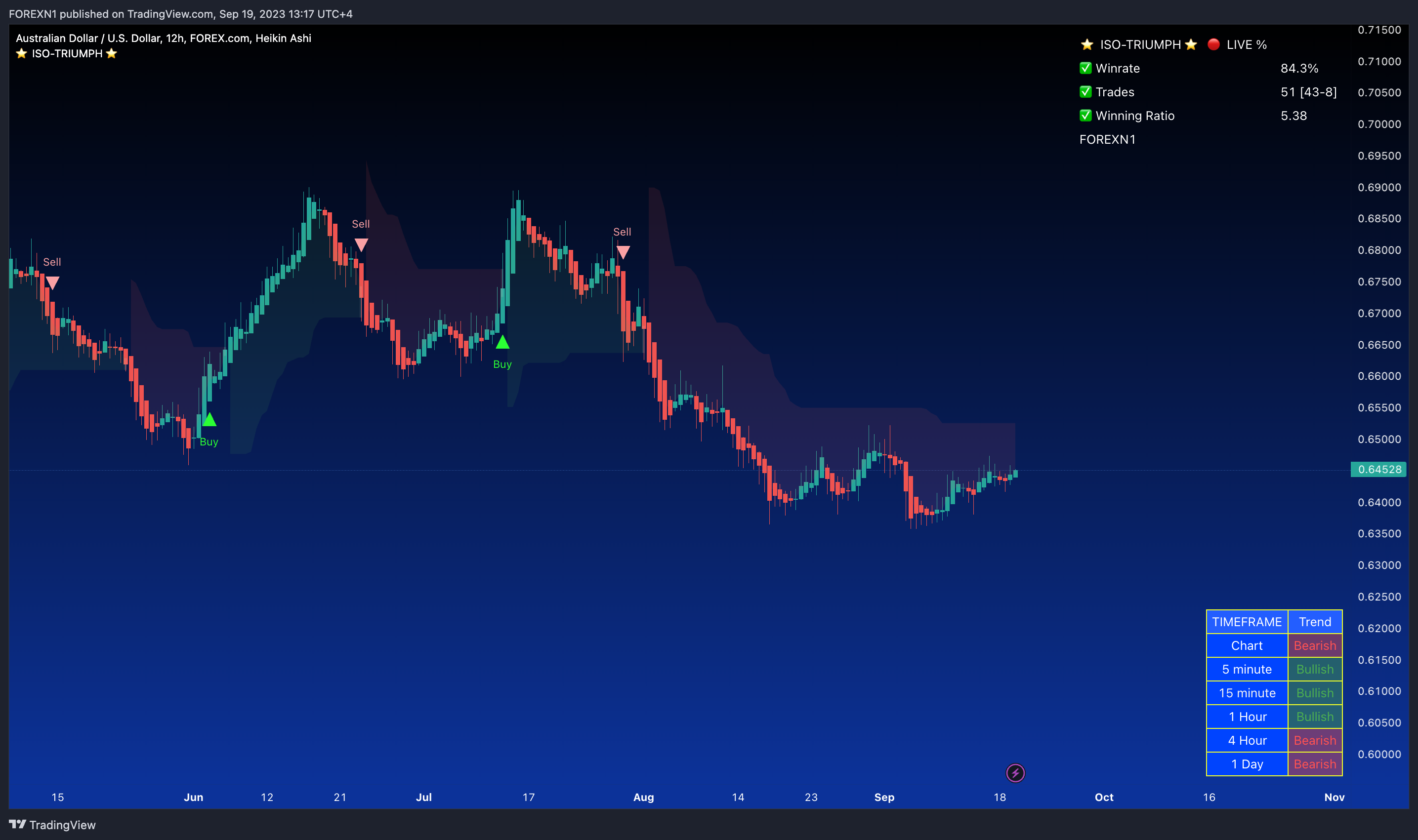The image size is (1418, 840).
Task: Click the Aug label on time axis
Action: (x=643, y=797)
